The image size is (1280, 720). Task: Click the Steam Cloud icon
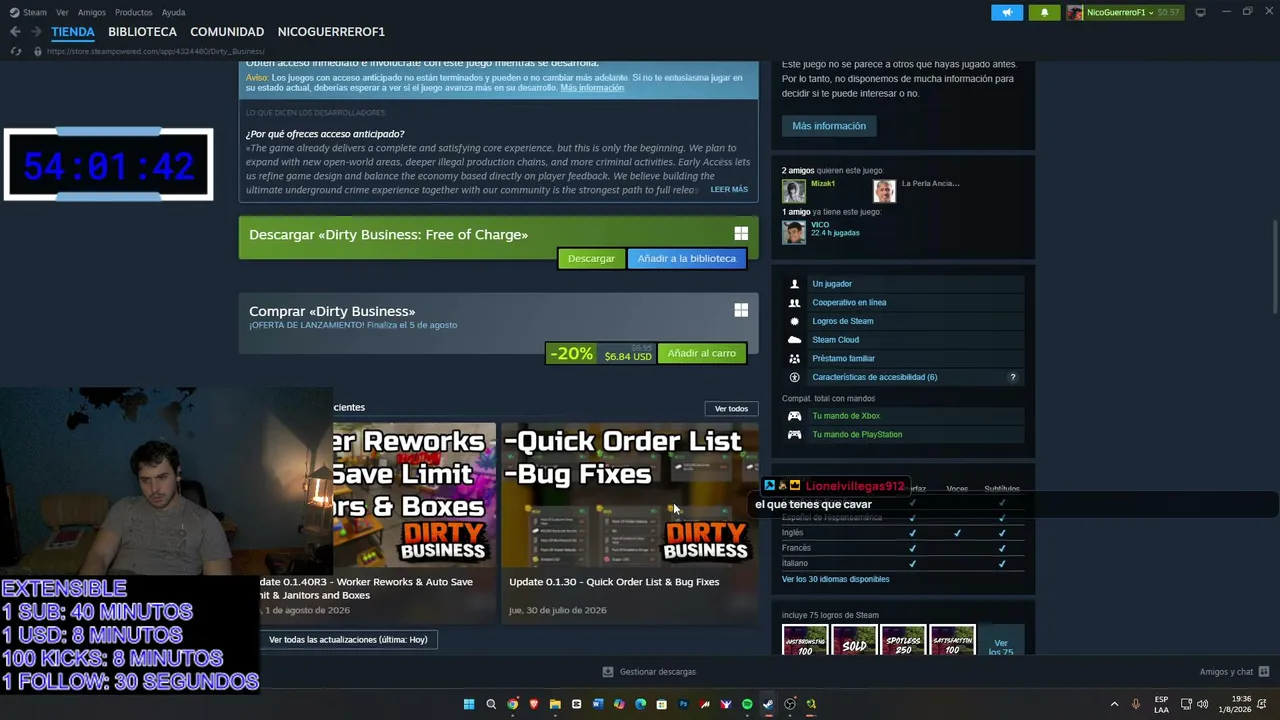click(x=795, y=340)
